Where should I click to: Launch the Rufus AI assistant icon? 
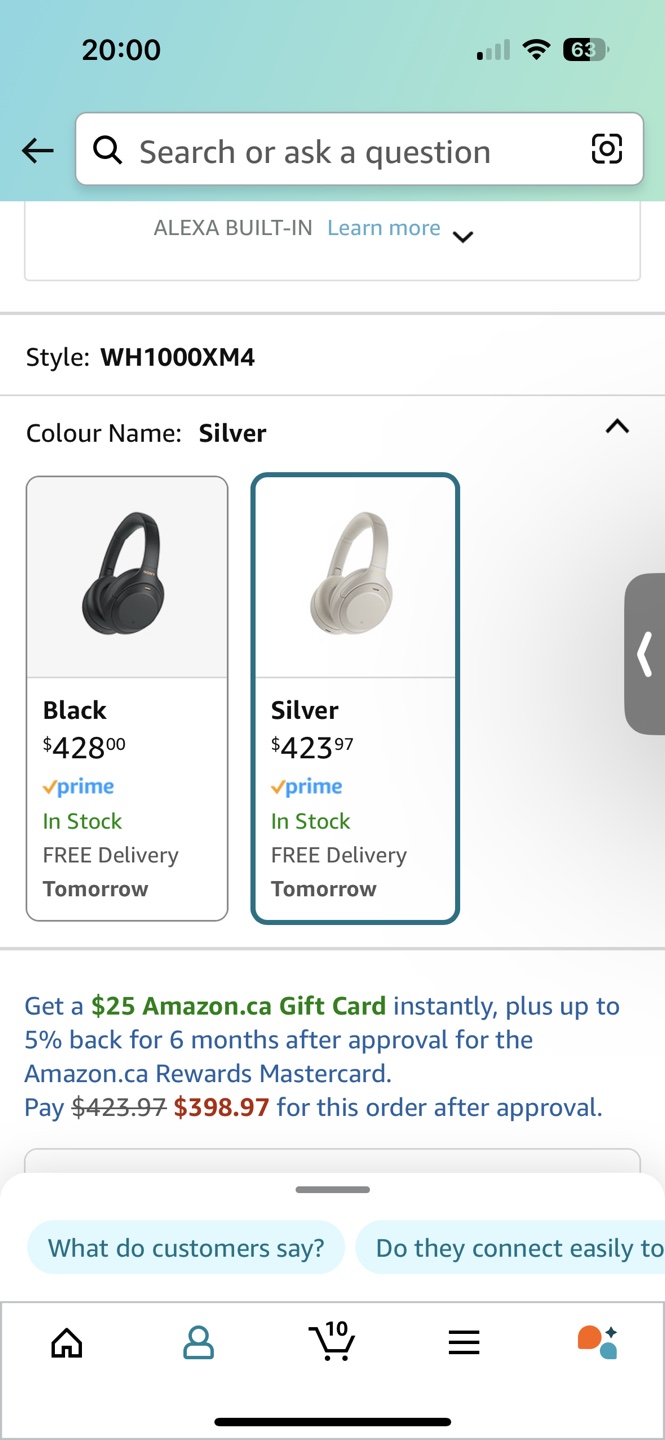pos(597,1341)
